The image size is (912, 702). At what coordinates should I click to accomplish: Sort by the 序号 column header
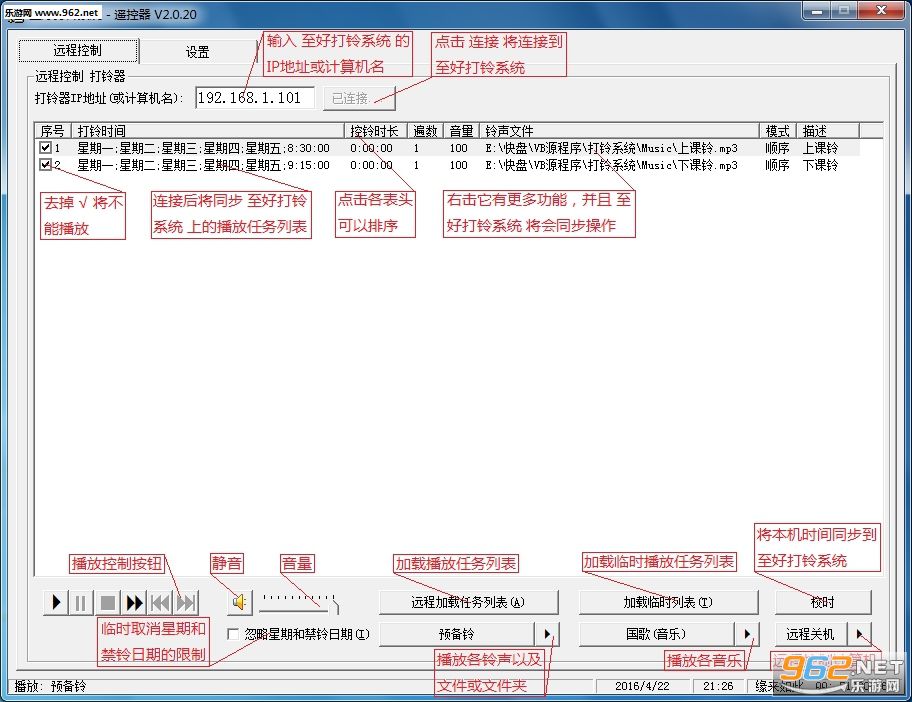coord(53,131)
